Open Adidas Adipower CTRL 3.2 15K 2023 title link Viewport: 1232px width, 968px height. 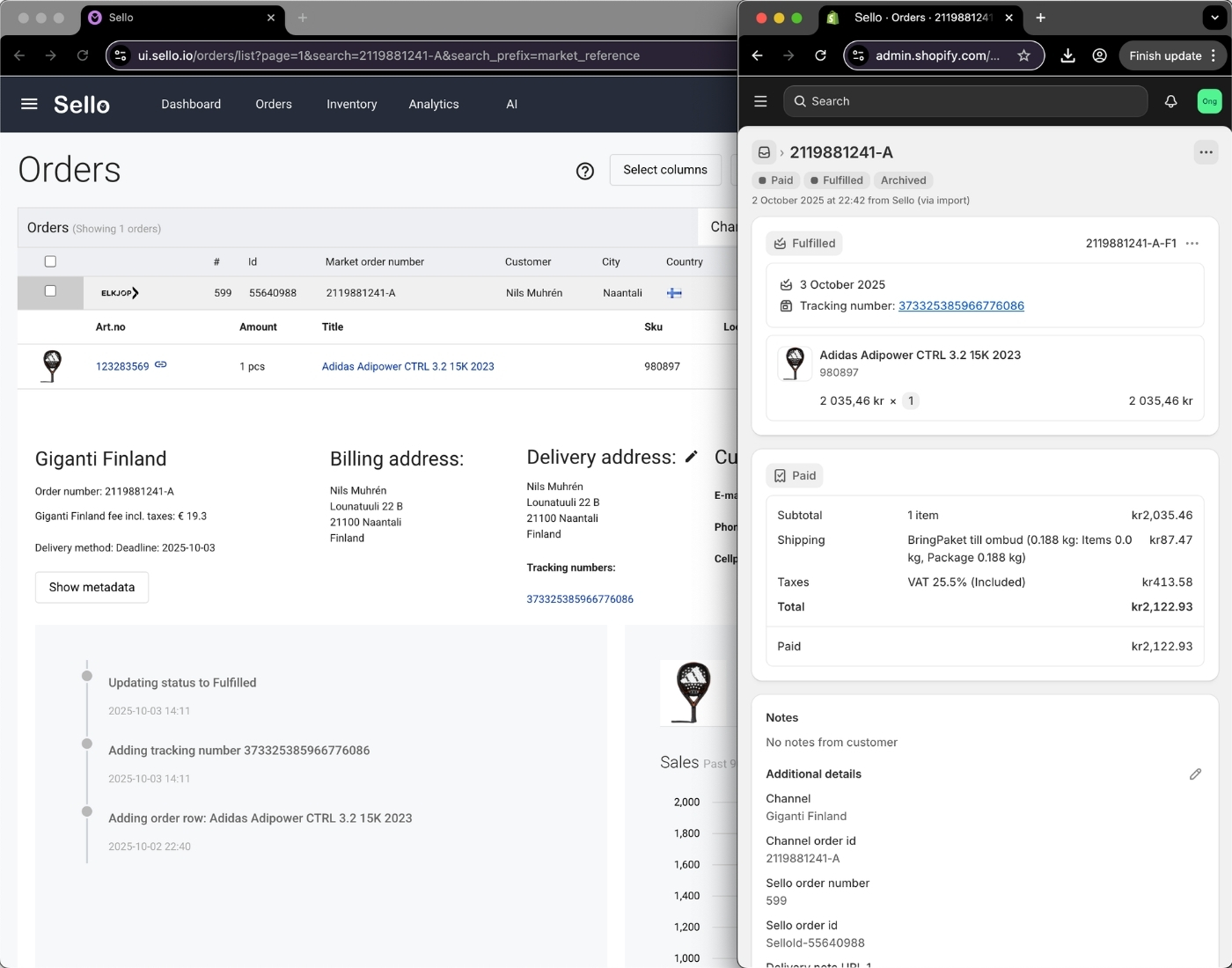coord(408,366)
